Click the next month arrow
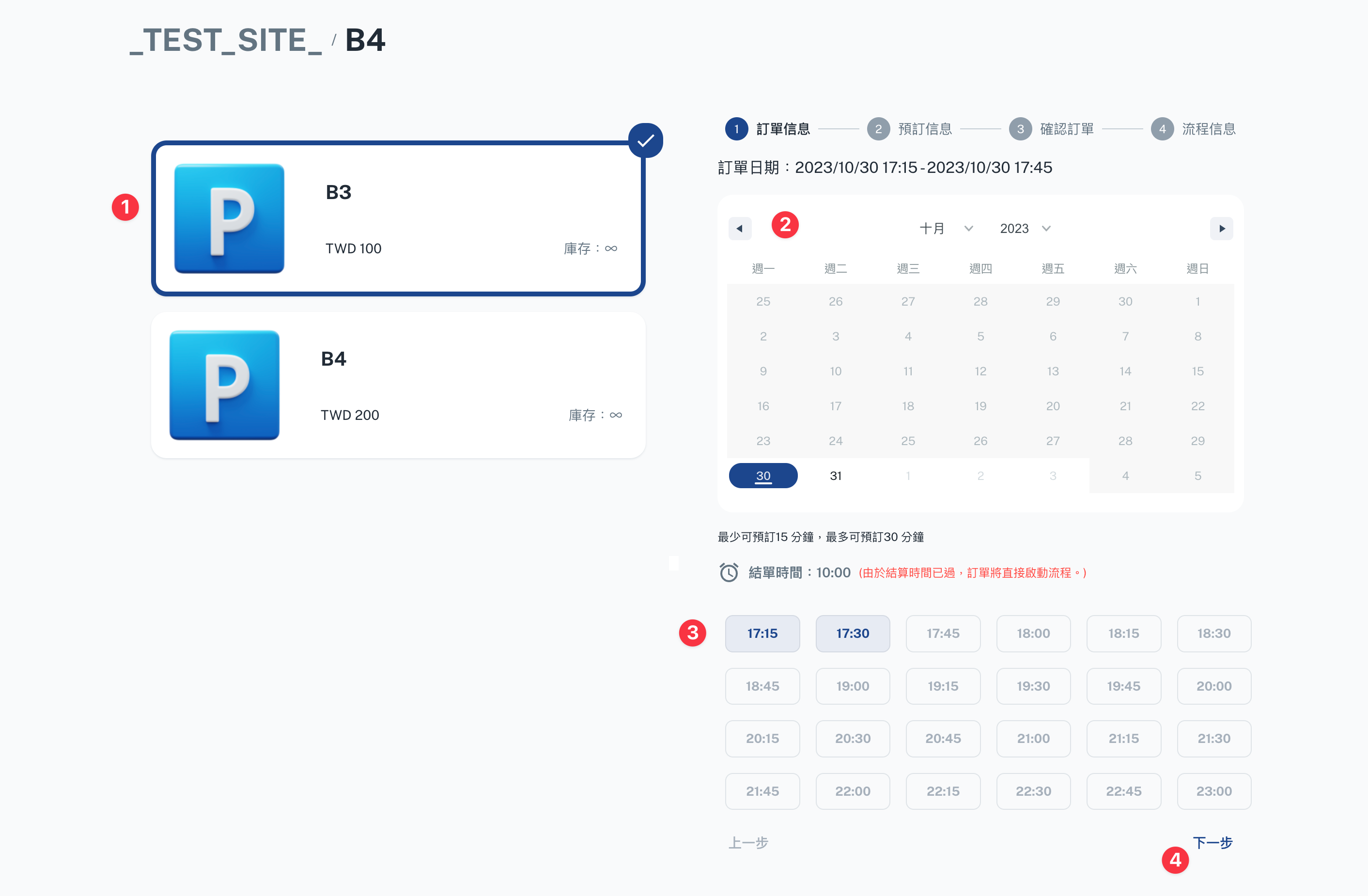Image resolution: width=1368 pixels, height=896 pixels. coord(1221,229)
